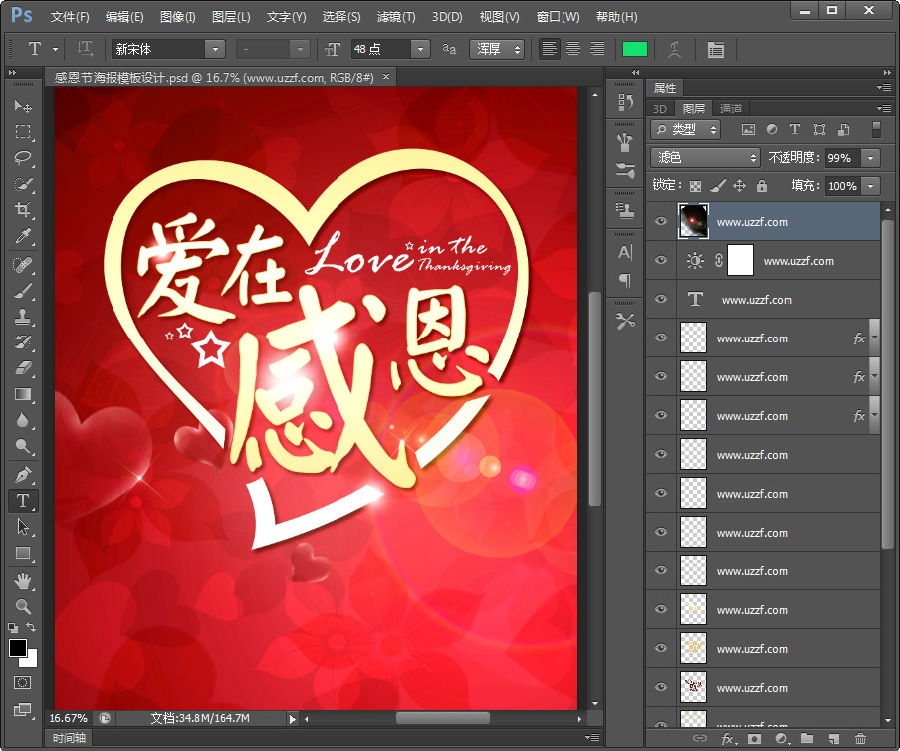Click the Hand tool
Screen dimensions: 900x751
tap(23, 580)
